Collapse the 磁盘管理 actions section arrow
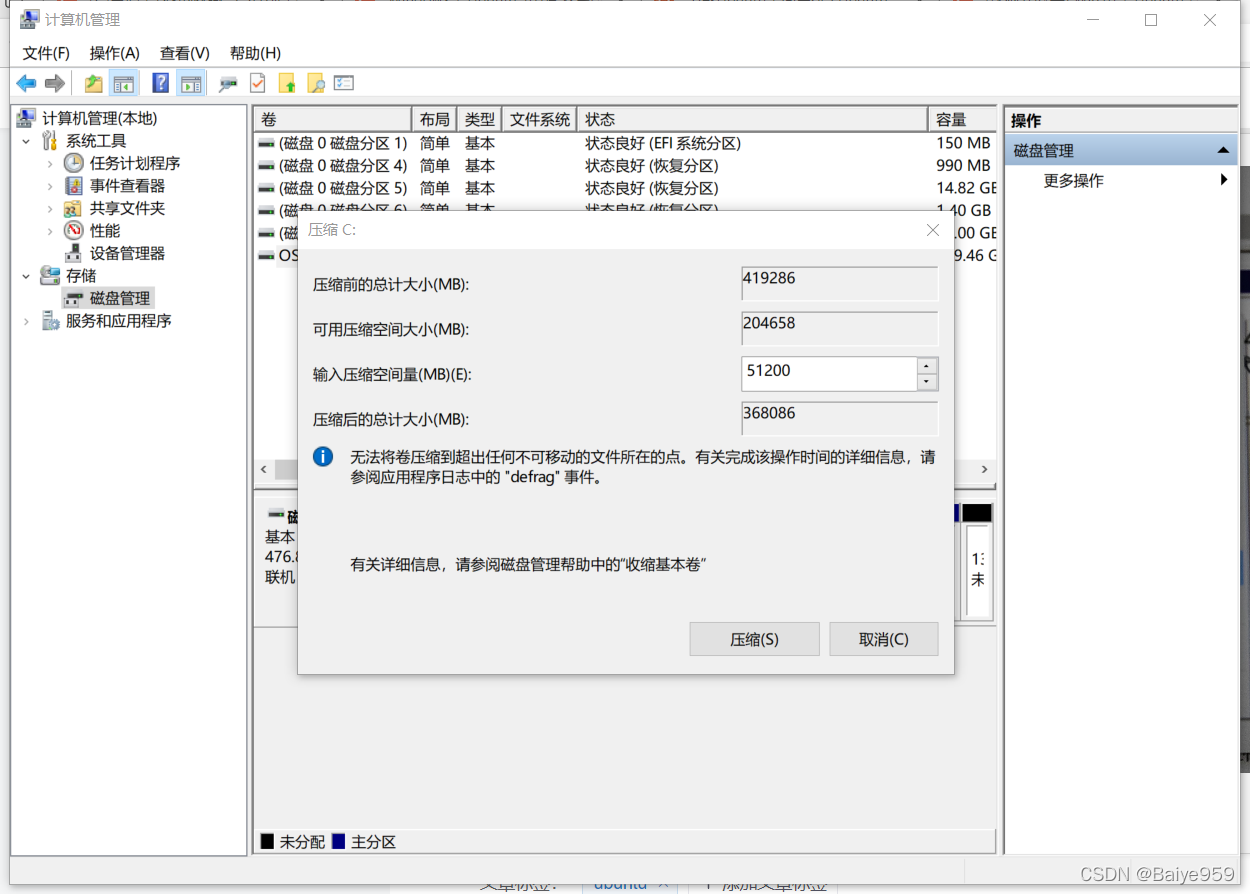Screen dimensions: 1250x894 (x=1222, y=151)
